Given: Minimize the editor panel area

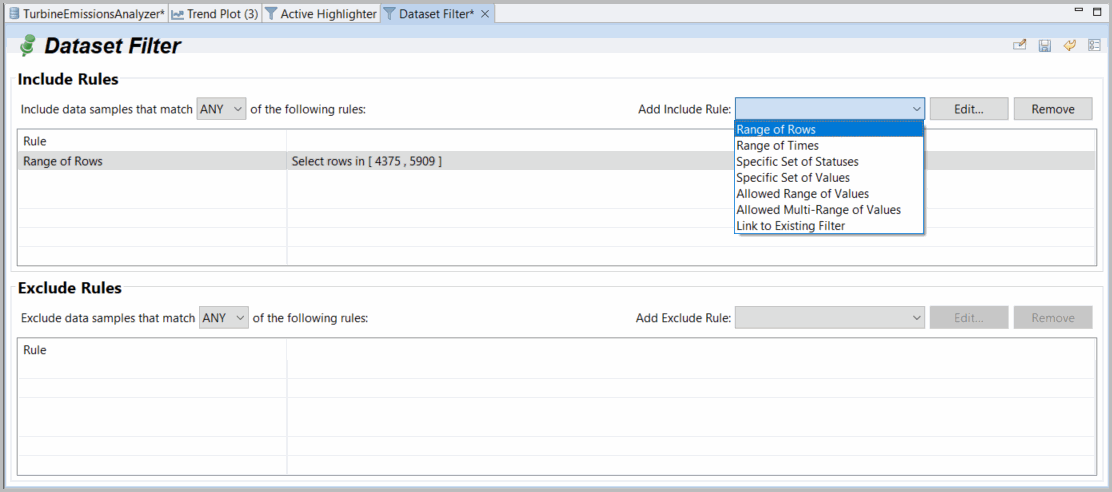Looking at the screenshot, I should pos(1078,10).
